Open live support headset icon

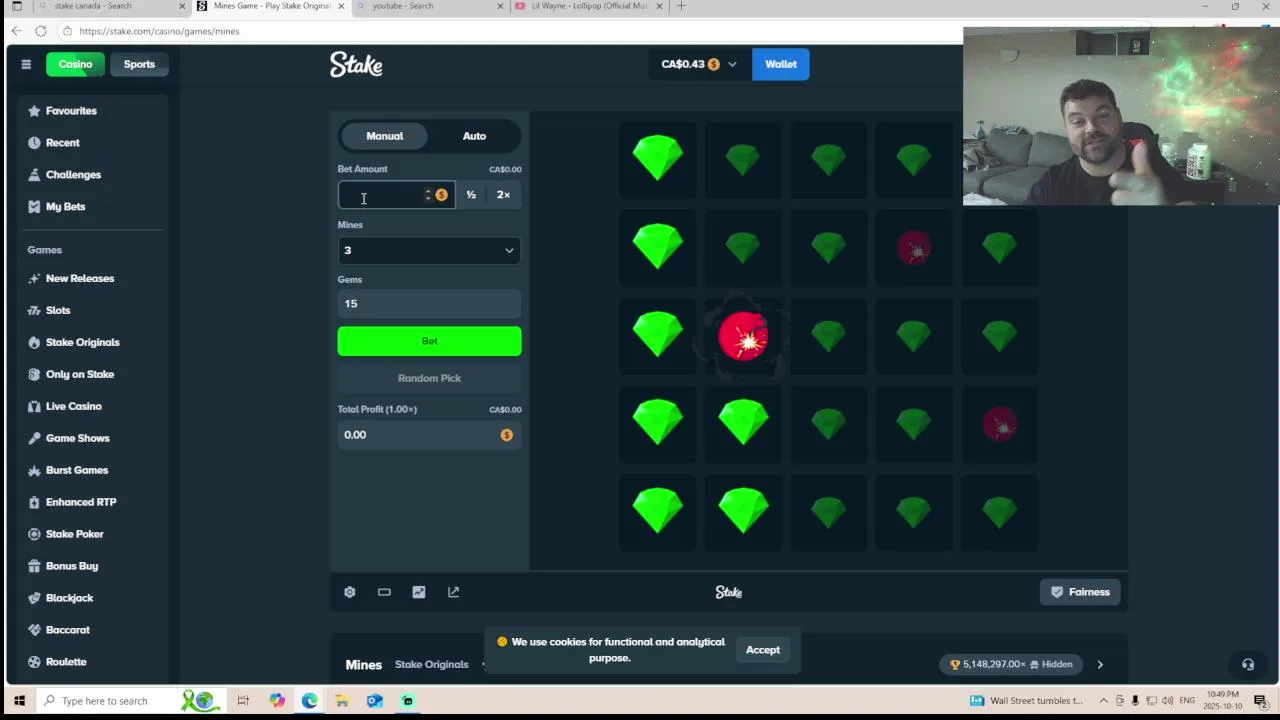tap(1248, 665)
